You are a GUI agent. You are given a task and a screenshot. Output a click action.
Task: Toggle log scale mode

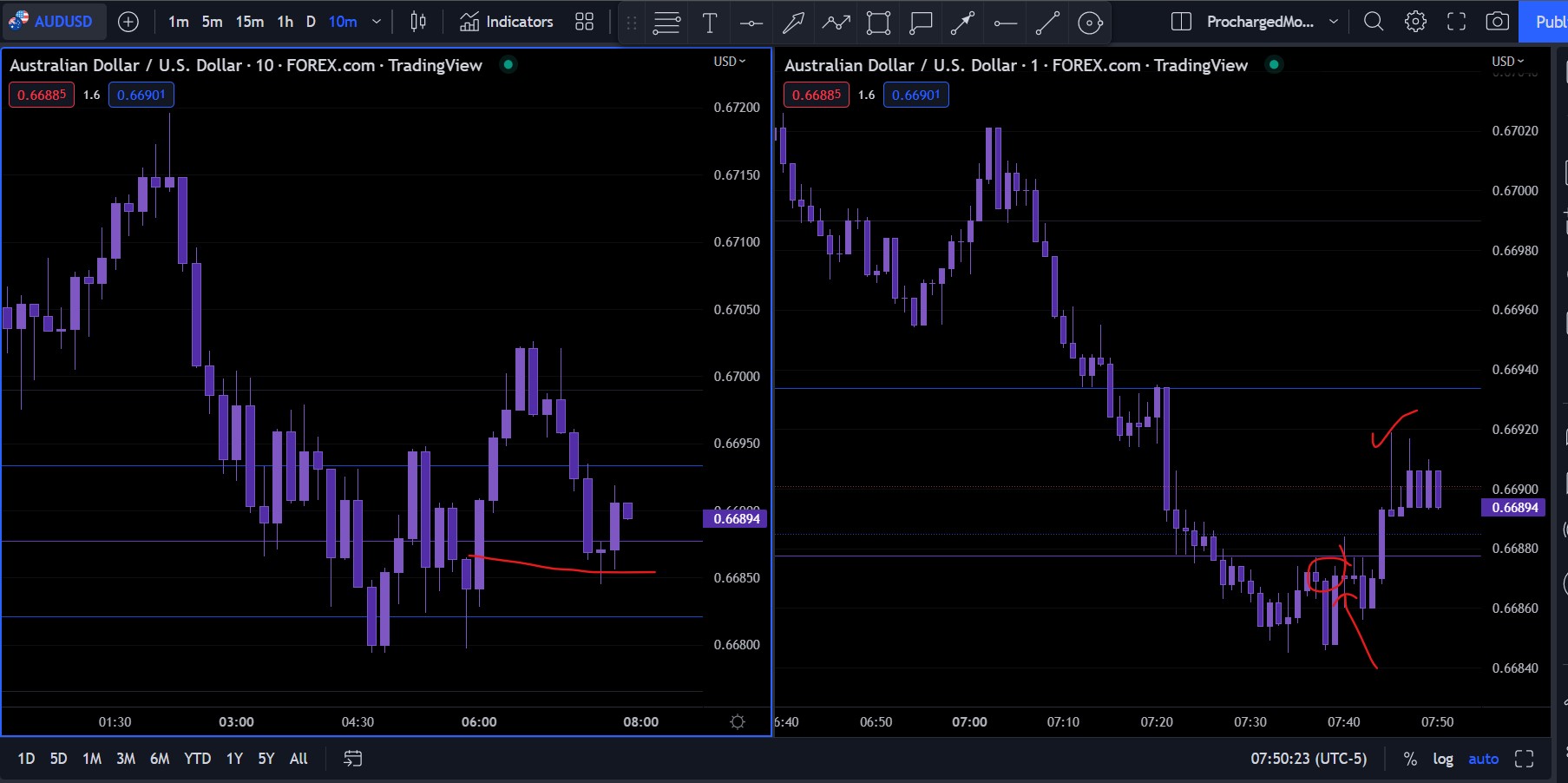1443,759
